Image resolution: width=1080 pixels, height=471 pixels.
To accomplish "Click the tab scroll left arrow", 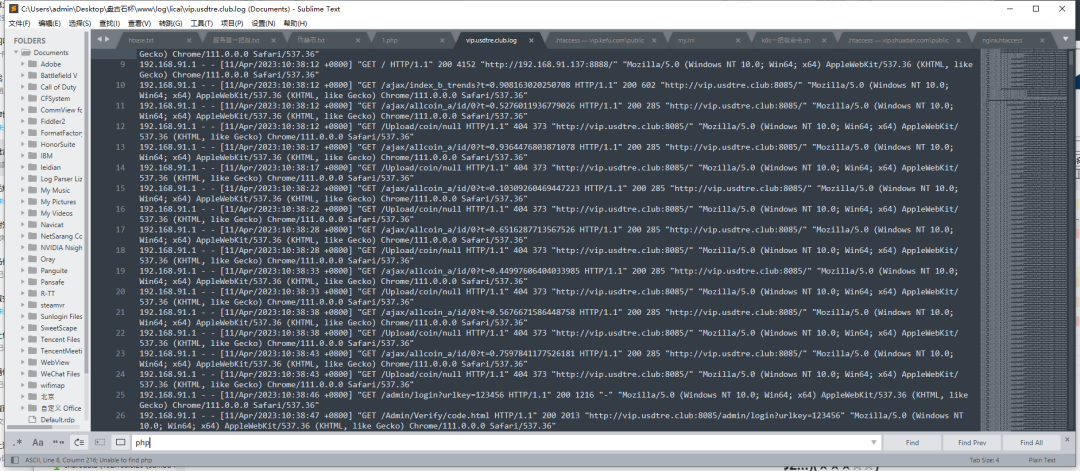I will click(99, 39).
